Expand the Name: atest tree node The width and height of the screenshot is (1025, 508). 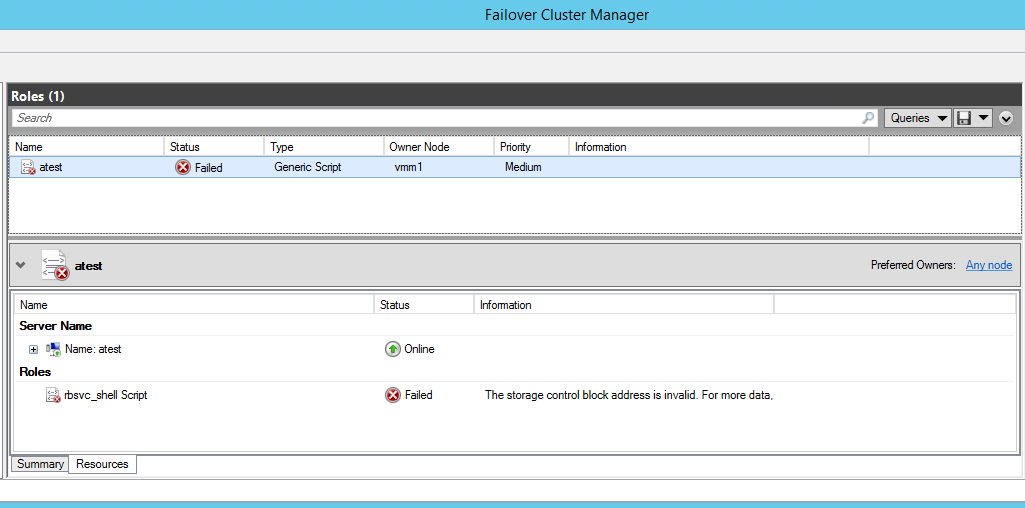[33, 349]
